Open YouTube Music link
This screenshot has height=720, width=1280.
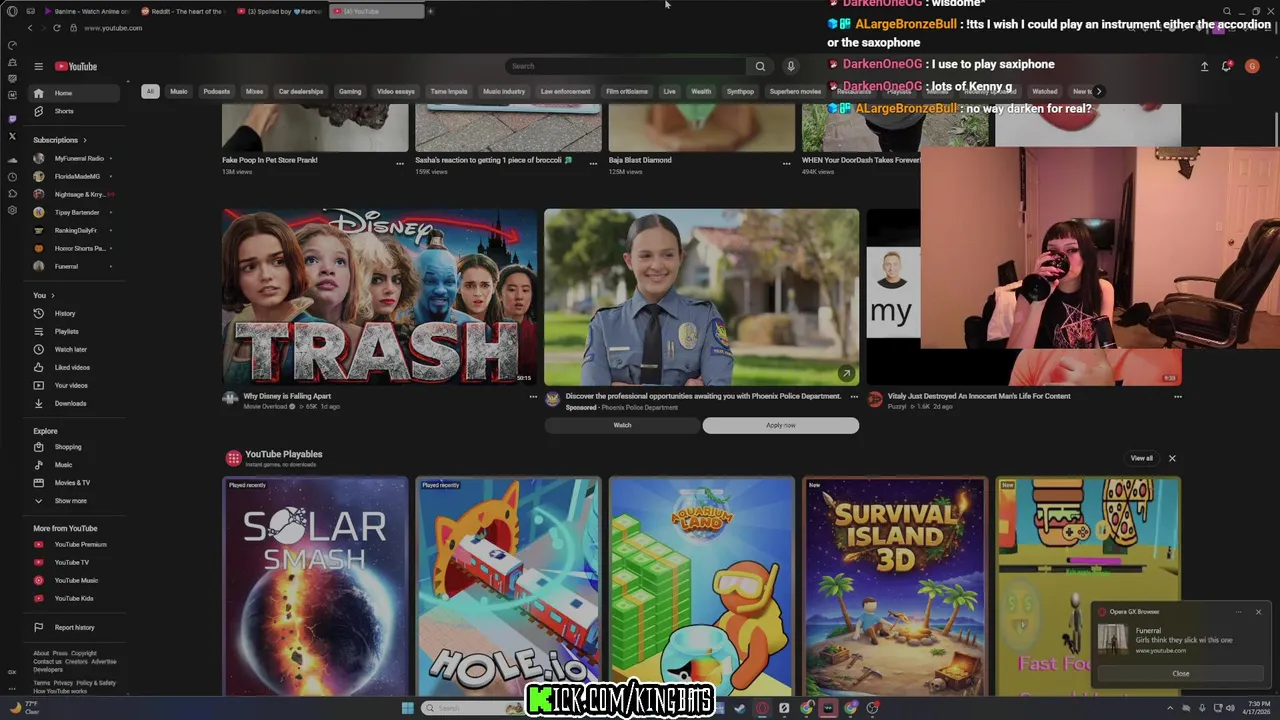click(75, 580)
